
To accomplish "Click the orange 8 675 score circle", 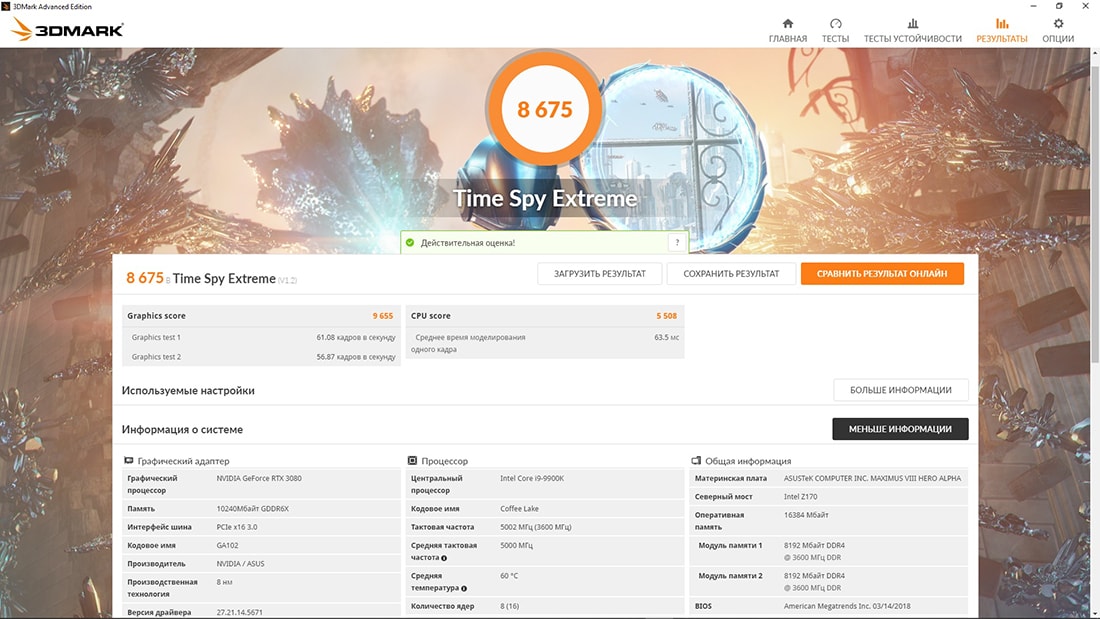I will point(544,109).
